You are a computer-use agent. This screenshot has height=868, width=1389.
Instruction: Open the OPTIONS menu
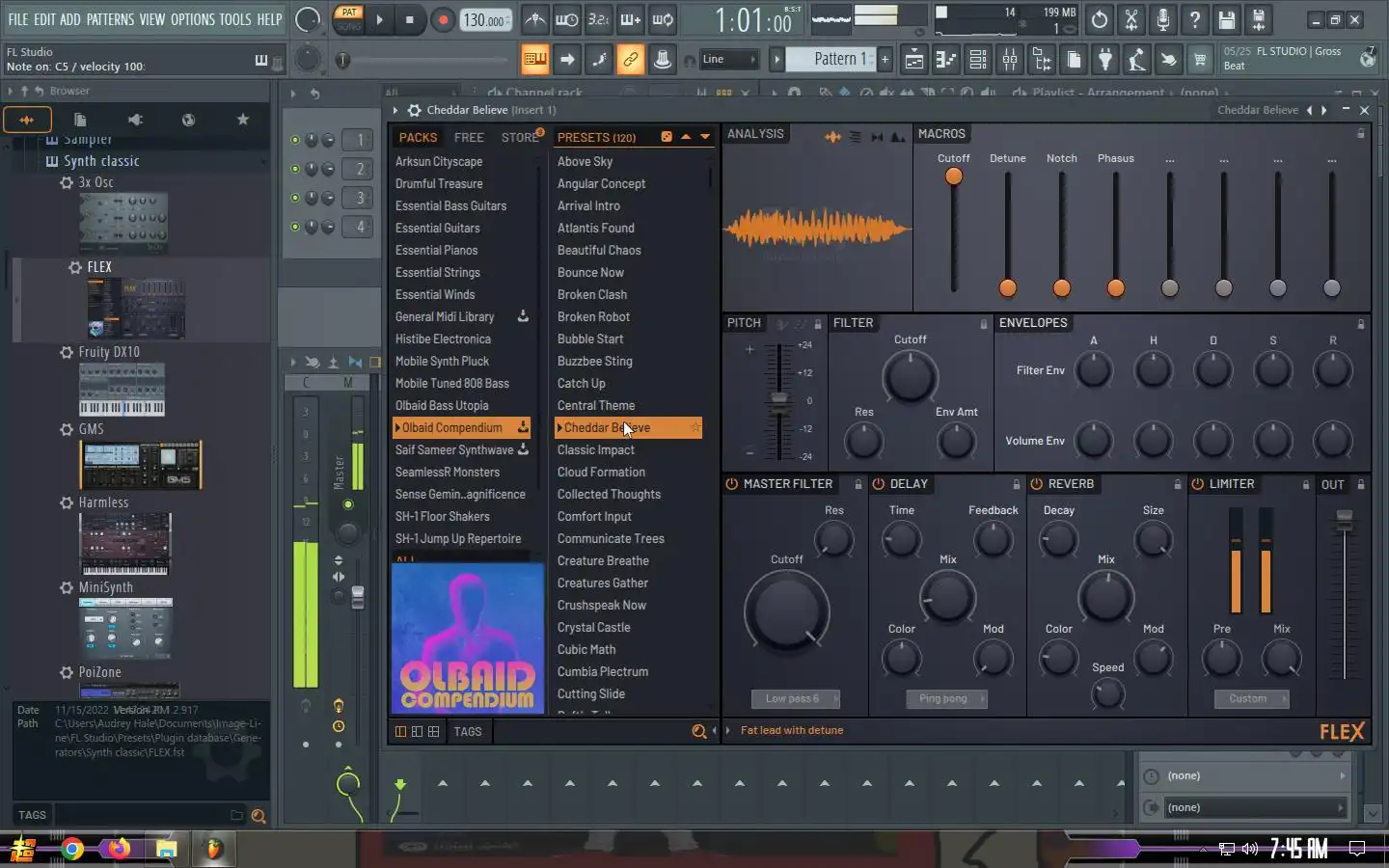pyautogui.click(x=193, y=19)
